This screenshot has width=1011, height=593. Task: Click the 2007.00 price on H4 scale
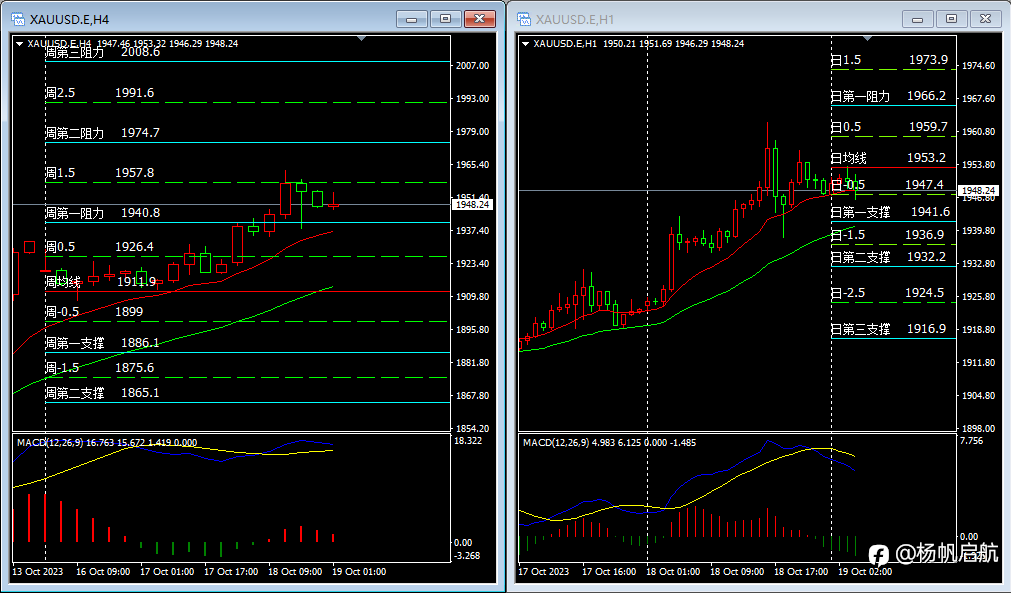tap(473, 66)
